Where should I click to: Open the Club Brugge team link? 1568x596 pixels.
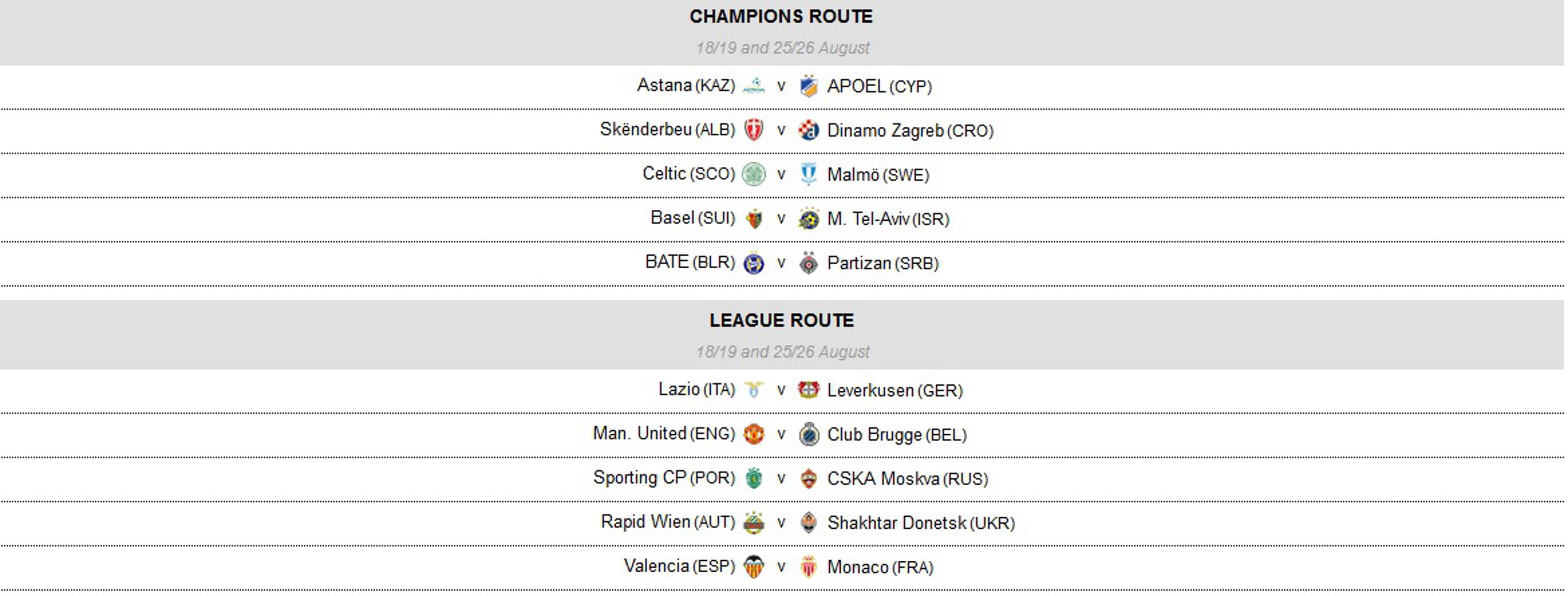pyautogui.click(x=874, y=435)
